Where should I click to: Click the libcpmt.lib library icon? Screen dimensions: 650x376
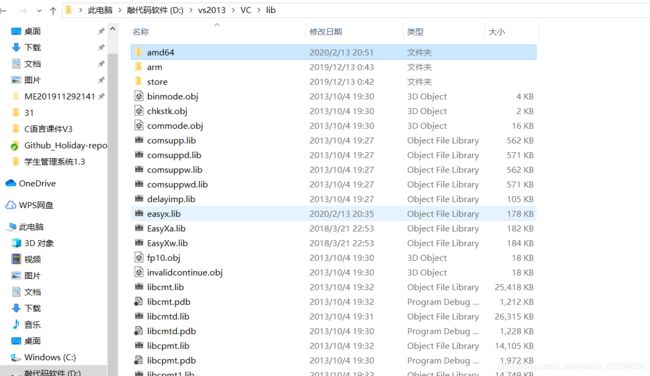pyautogui.click(x=139, y=346)
